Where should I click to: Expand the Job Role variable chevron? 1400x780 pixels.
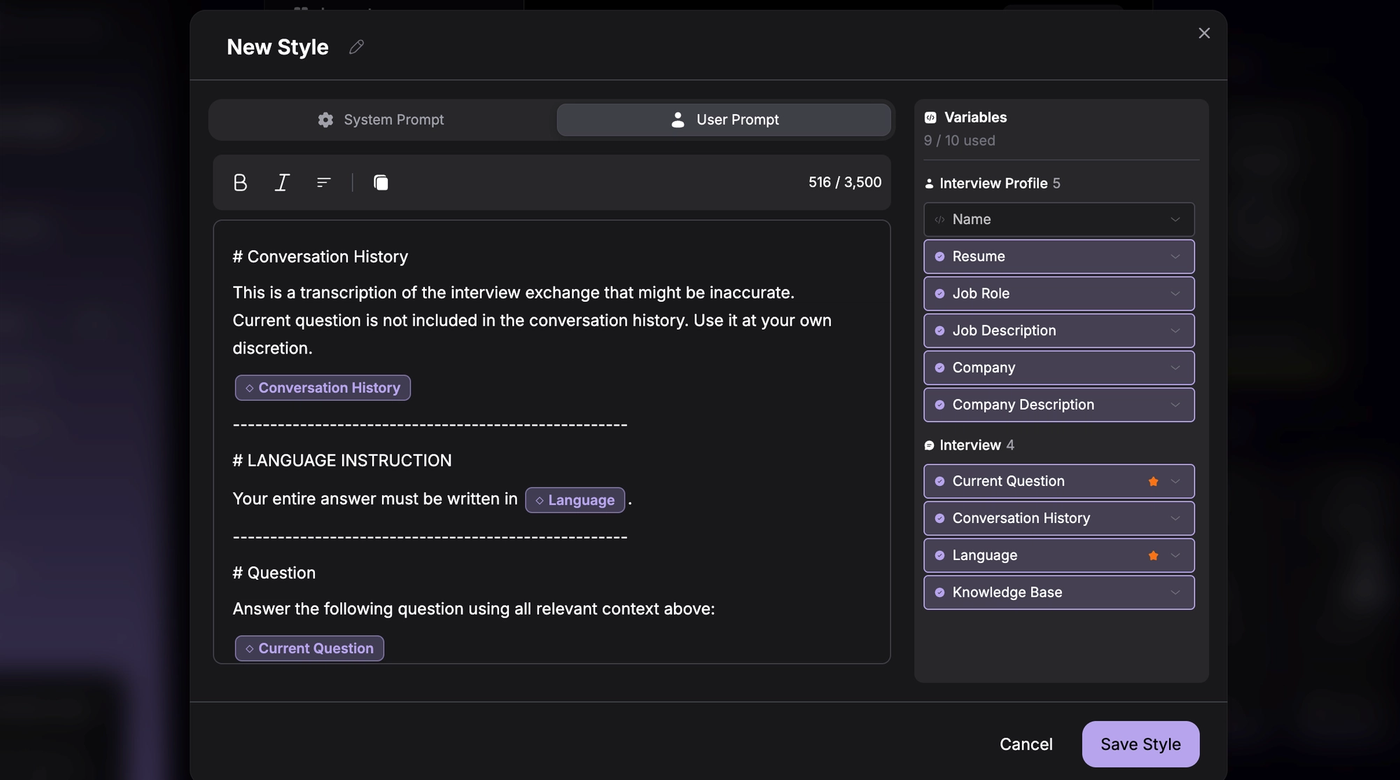click(x=1175, y=294)
